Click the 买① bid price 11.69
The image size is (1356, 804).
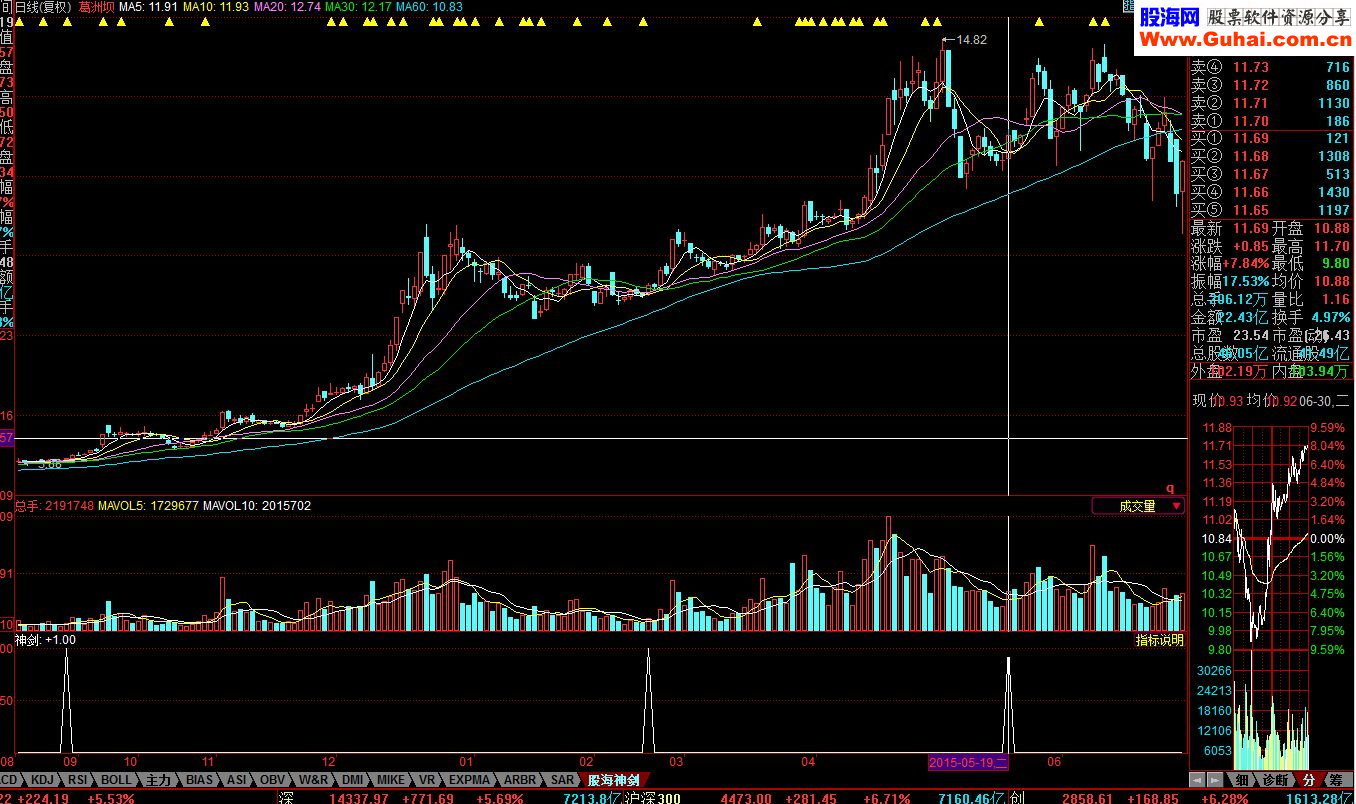point(1250,139)
